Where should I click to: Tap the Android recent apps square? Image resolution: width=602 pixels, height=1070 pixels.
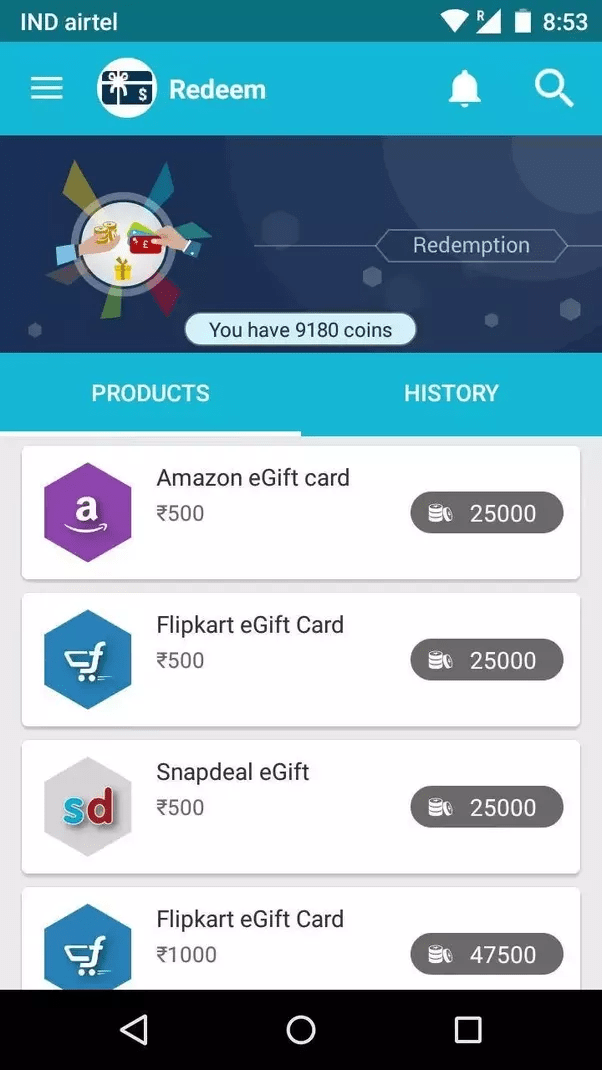(468, 1029)
